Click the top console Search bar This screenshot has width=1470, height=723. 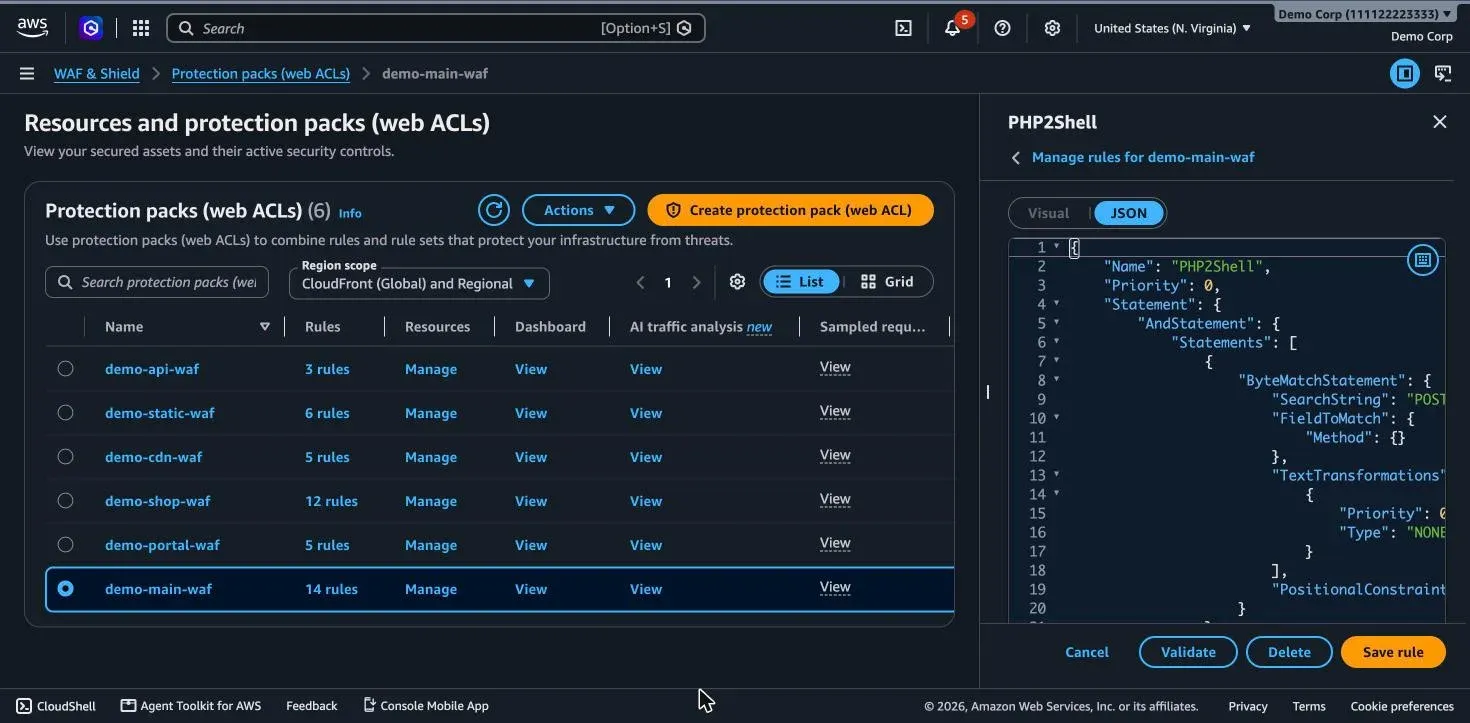(436, 28)
